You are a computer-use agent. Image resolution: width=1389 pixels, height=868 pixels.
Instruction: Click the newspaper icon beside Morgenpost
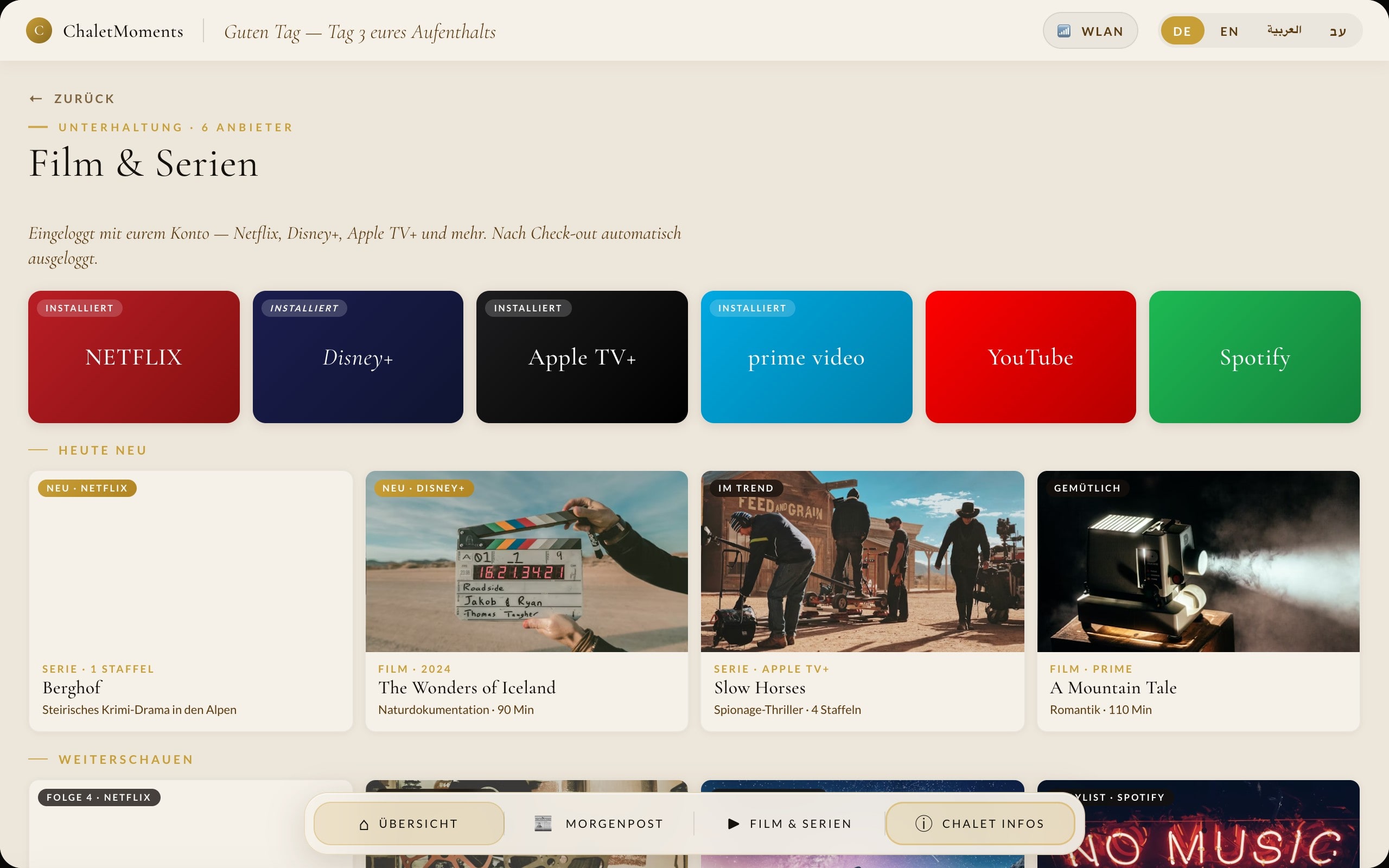pos(543,824)
